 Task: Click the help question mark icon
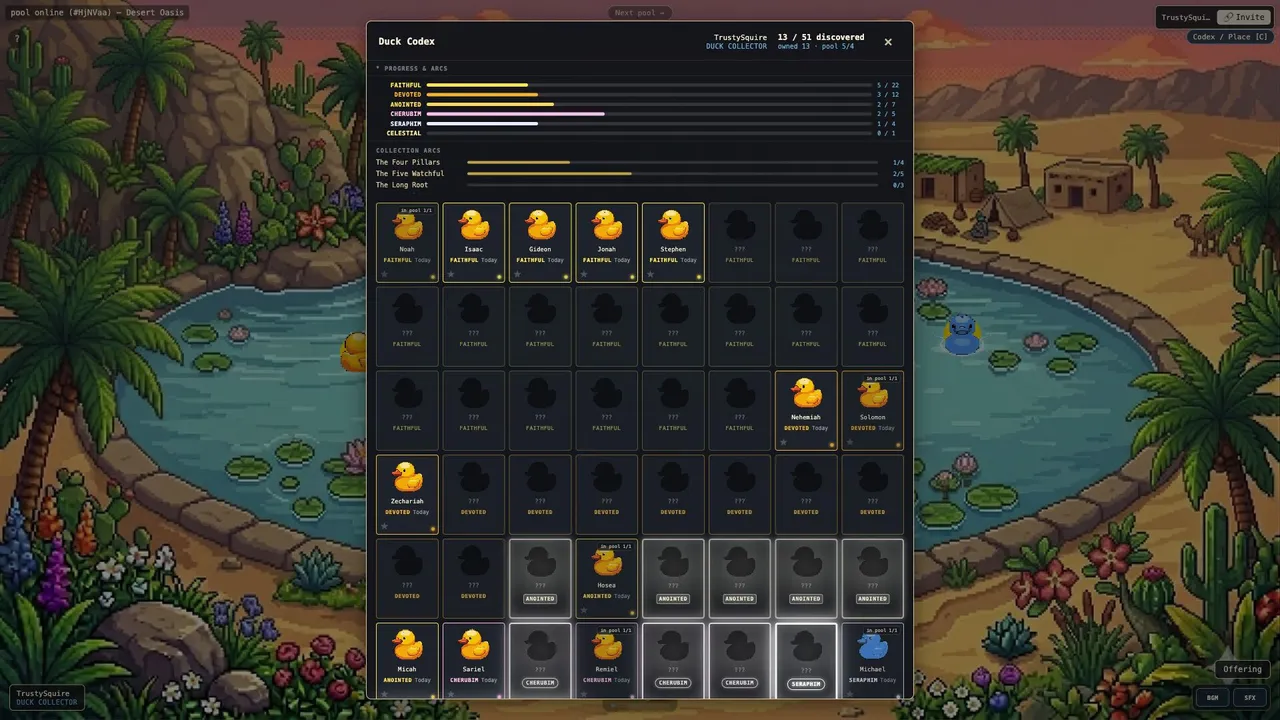(16, 38)
